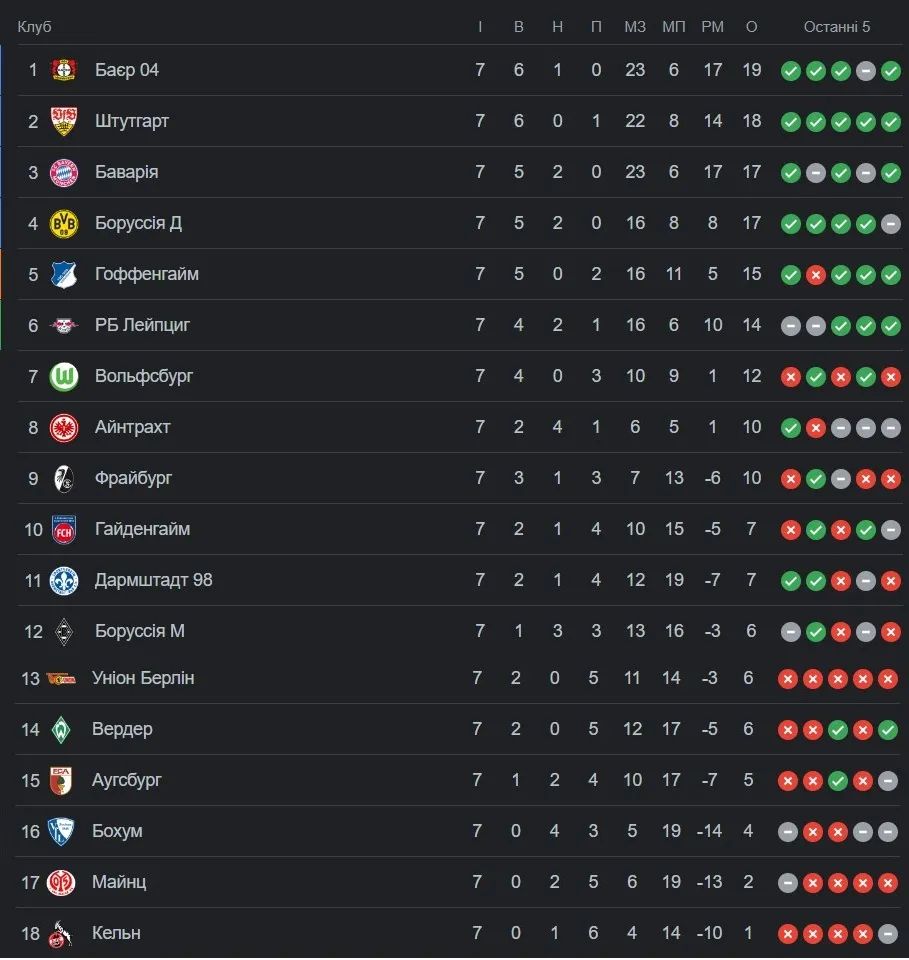Click Фрайбург's most recent result indicator
Screen dimensions: 909x960
[891, 479]
